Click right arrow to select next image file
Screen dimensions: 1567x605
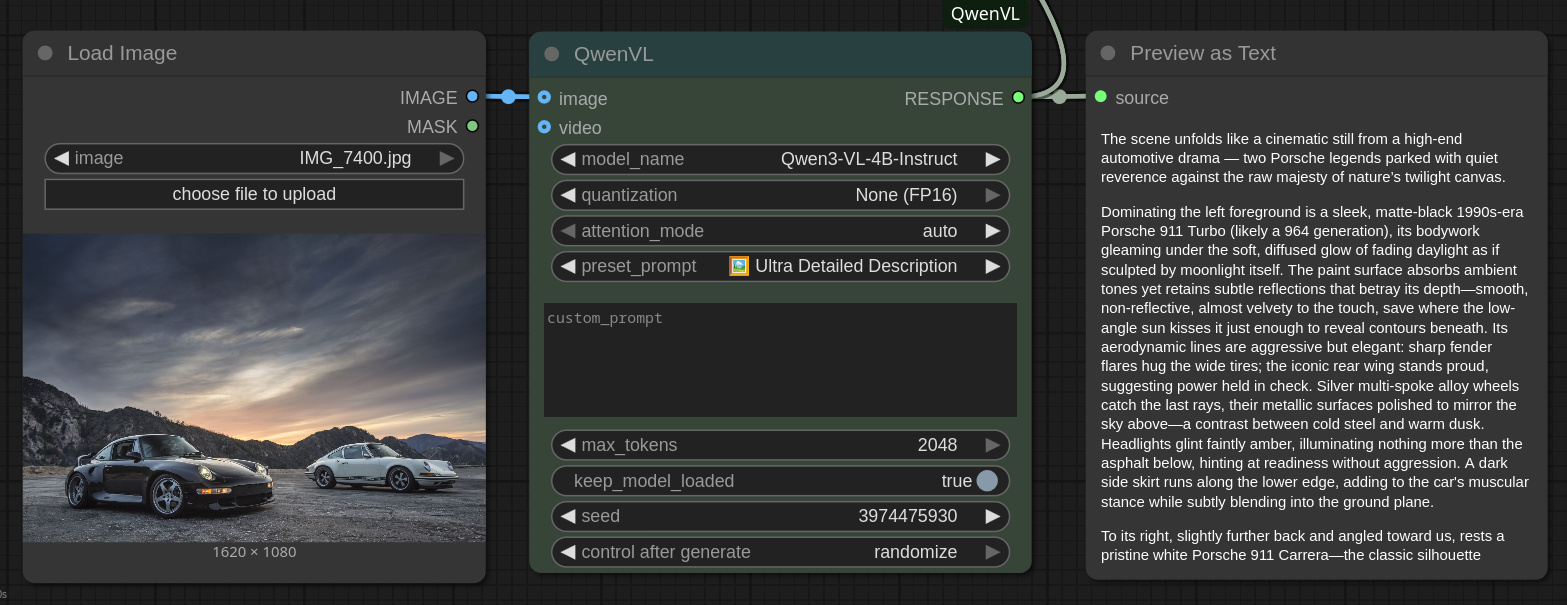(447, 158)
